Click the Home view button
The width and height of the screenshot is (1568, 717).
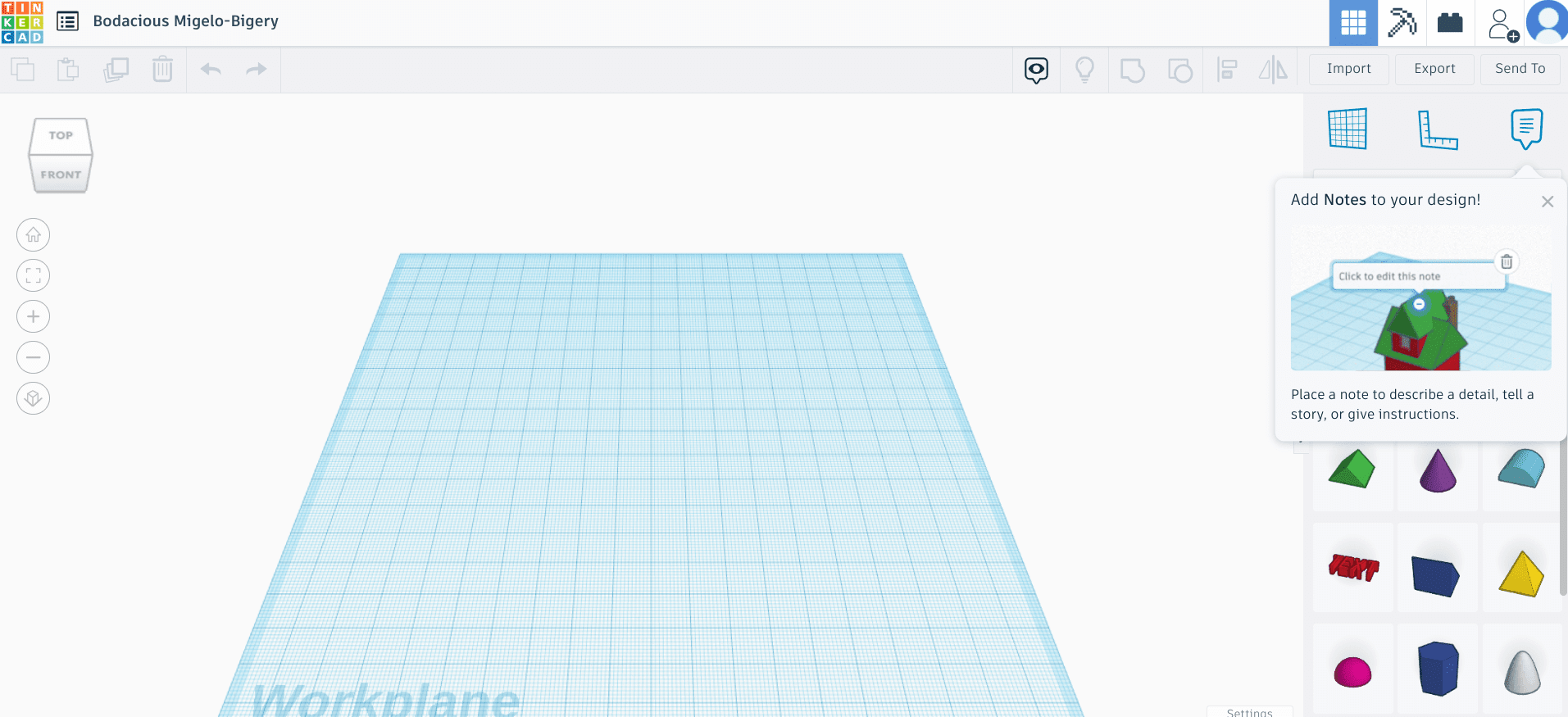pos(33,235)
